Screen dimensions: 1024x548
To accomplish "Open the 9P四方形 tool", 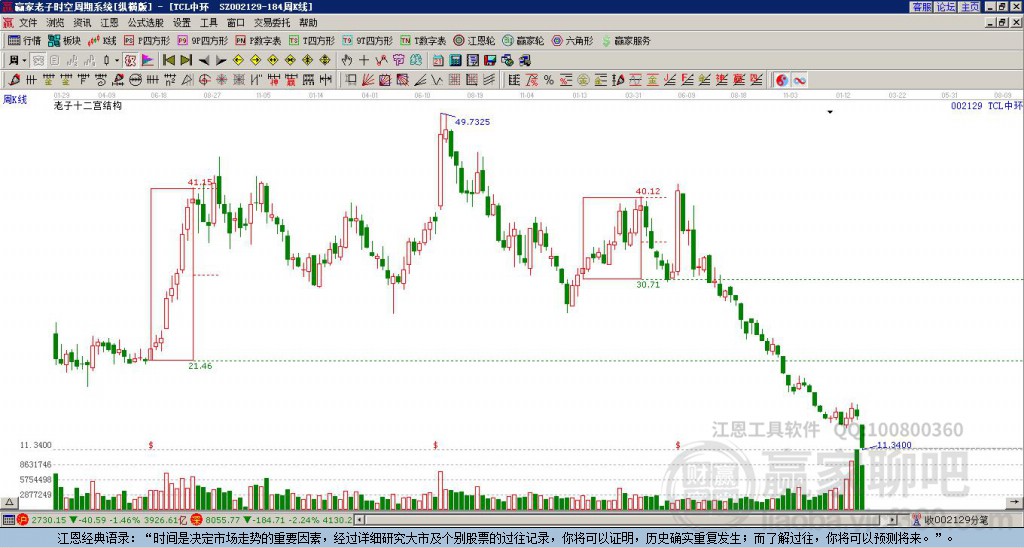I will 203,40.
